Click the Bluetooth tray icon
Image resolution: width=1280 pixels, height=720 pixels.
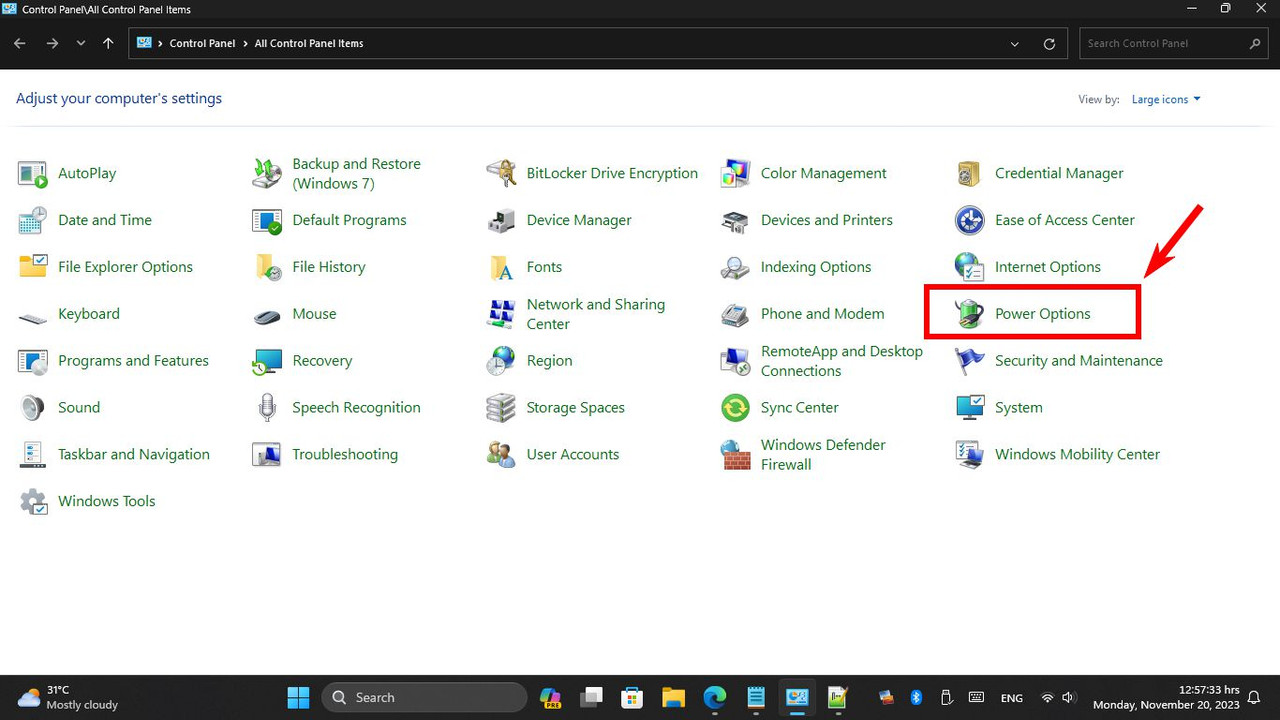[x=916, y=697]
